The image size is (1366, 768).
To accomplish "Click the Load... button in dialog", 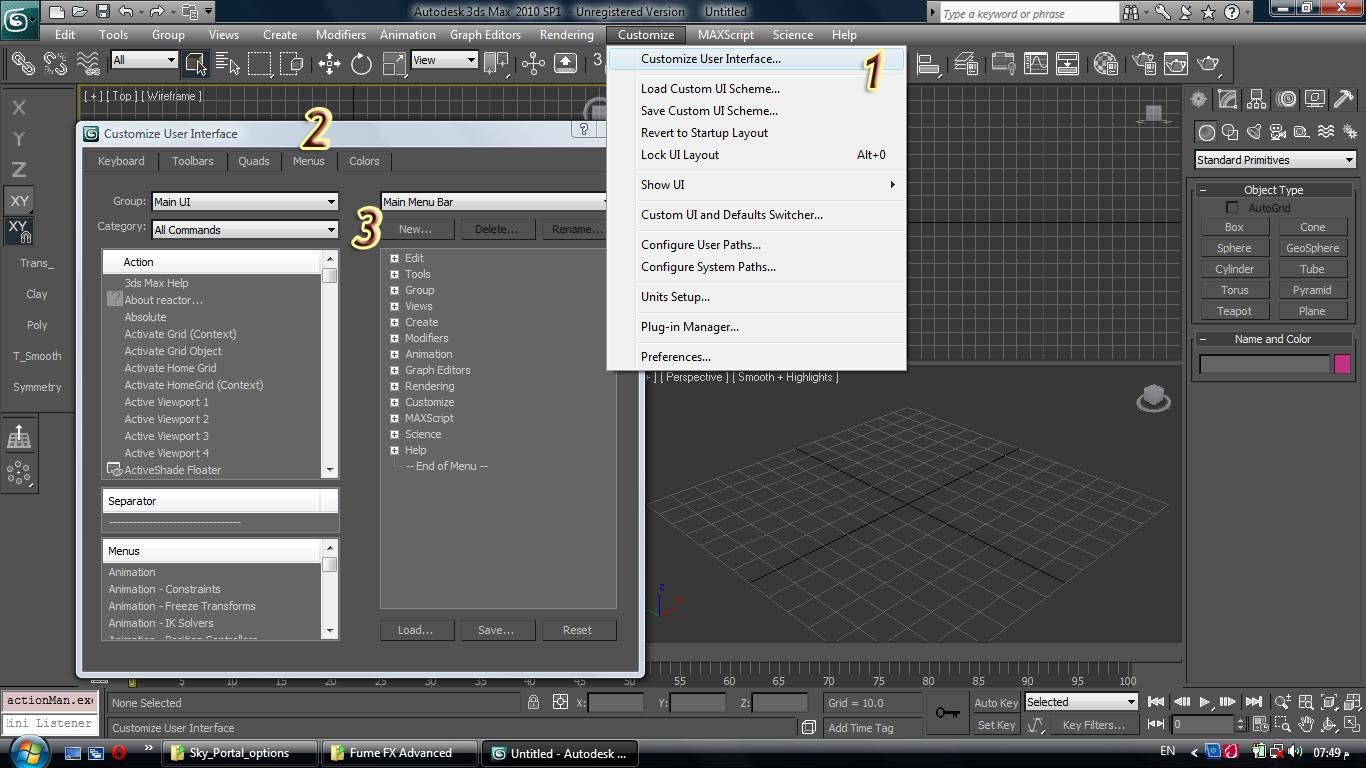I will coord(416,630).
